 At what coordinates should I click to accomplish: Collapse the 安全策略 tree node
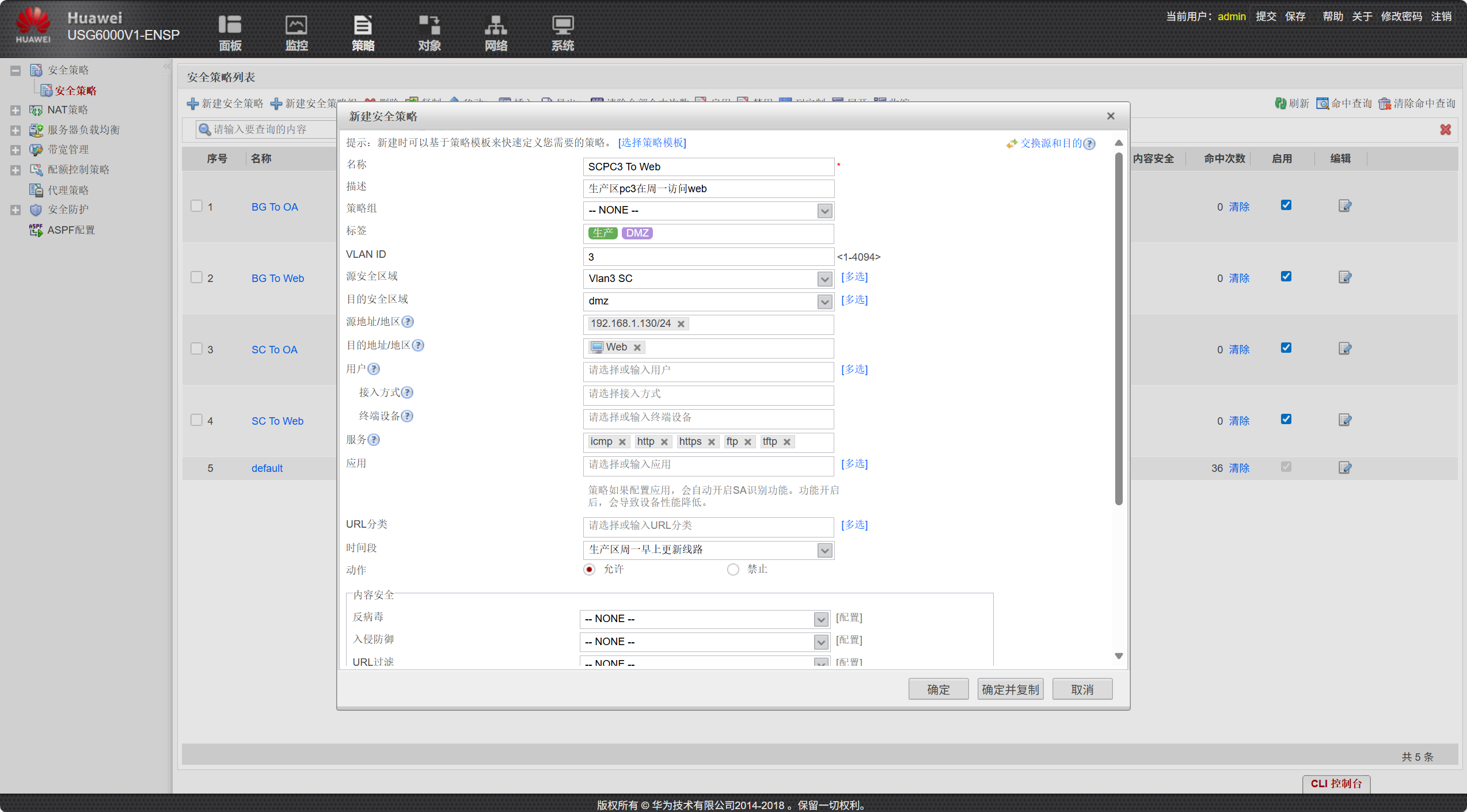click(16, 70)
